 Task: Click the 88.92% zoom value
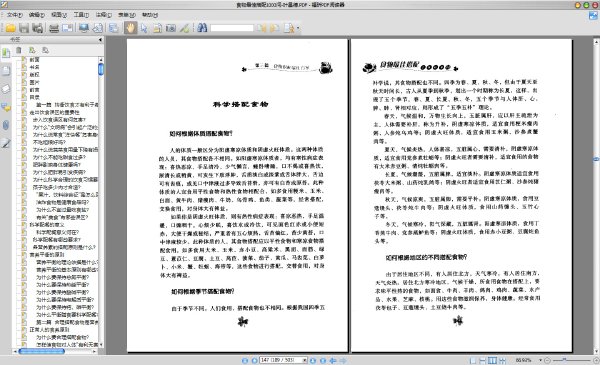(x=523, y=360)
